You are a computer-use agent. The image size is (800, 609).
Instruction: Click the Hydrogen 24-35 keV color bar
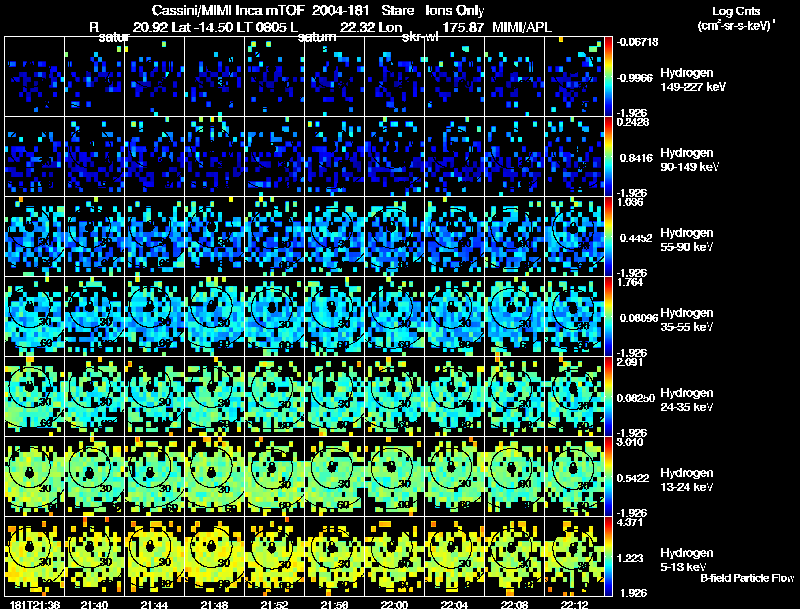608,396
